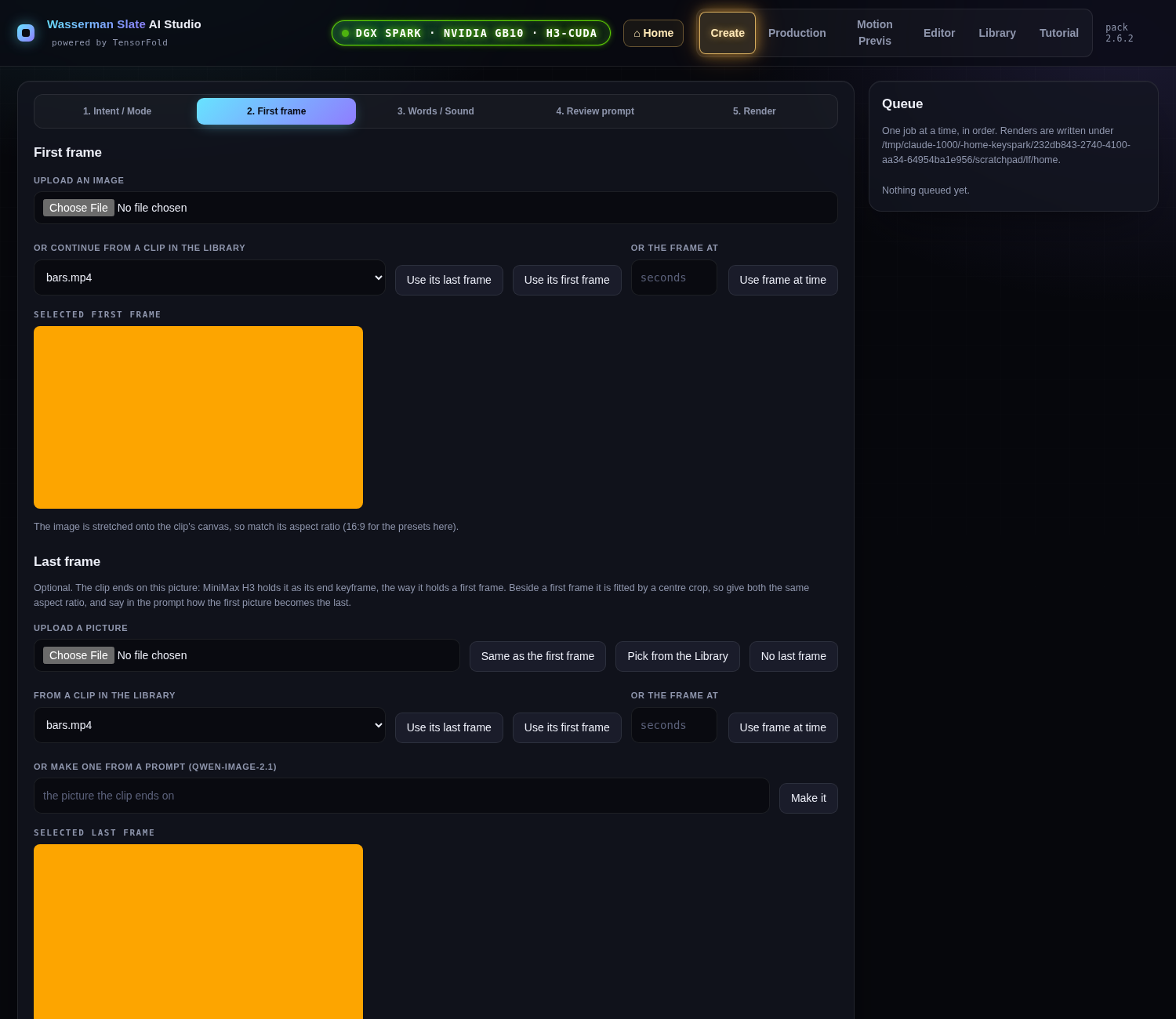The height and width of the screenshot is (1019, 1176).
Task: Expand the First frame library clip dropdown
Action: tap(209, 277)
